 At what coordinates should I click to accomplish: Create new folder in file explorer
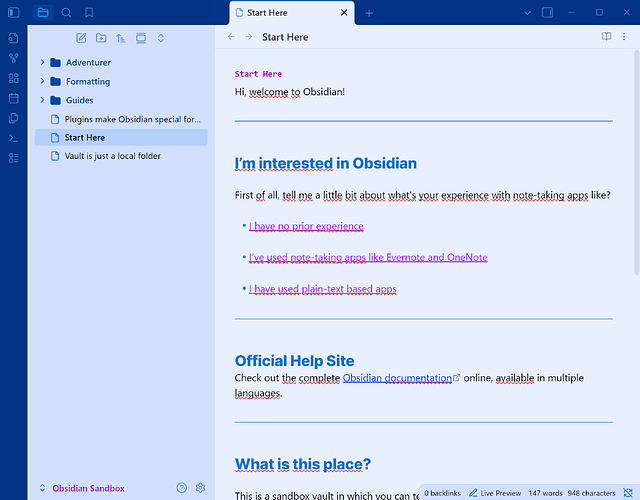(101, 38)
